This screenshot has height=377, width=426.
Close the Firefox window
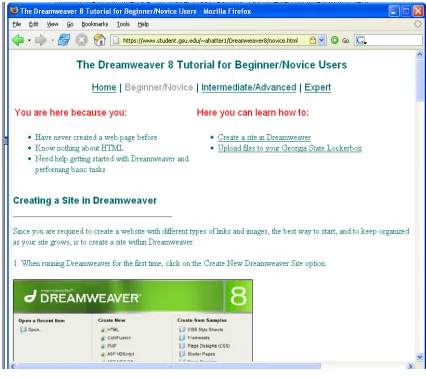pyautogui.click(x=418, y=11)
